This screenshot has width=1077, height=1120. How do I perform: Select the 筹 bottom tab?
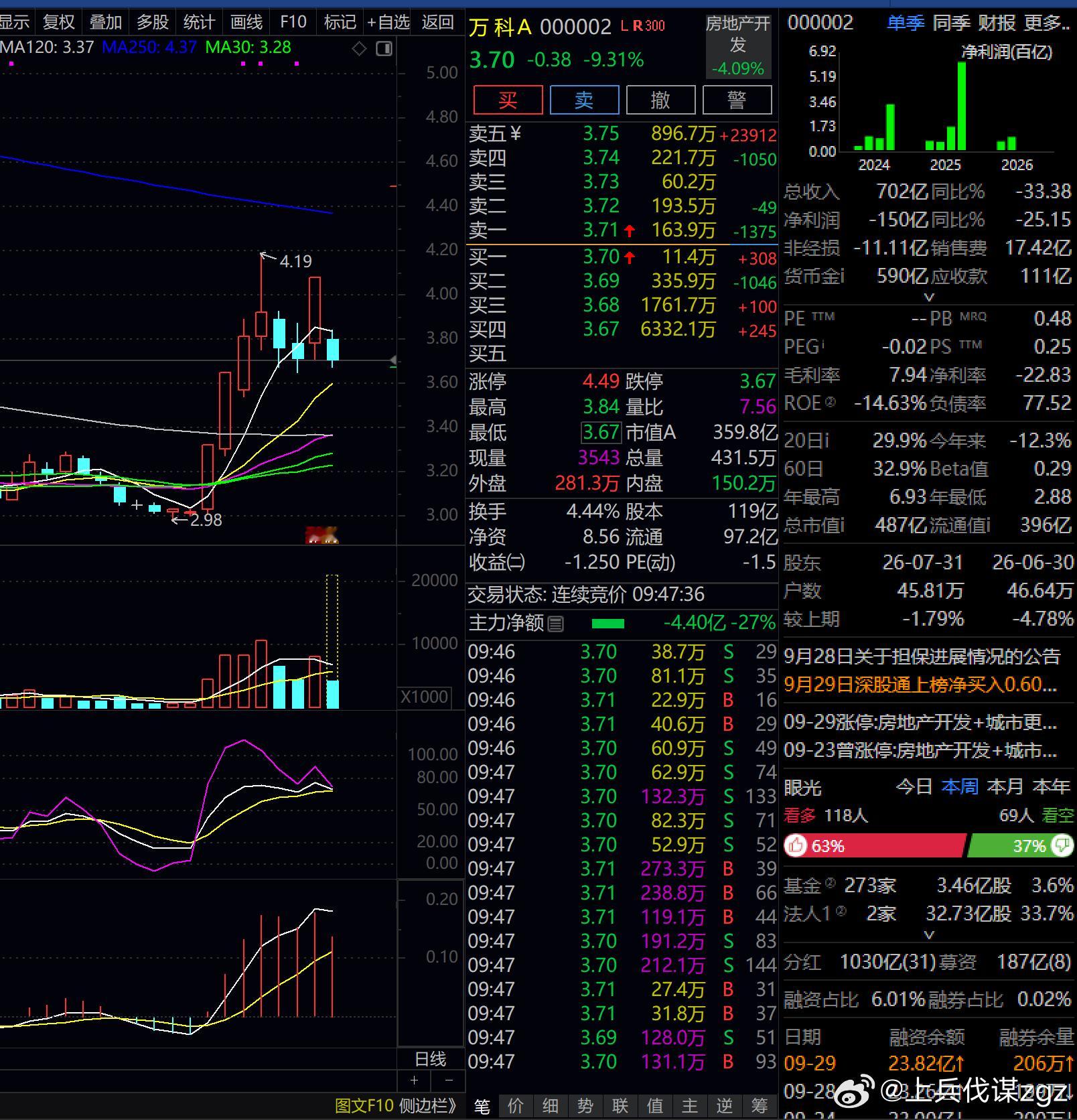point(760,1105)
